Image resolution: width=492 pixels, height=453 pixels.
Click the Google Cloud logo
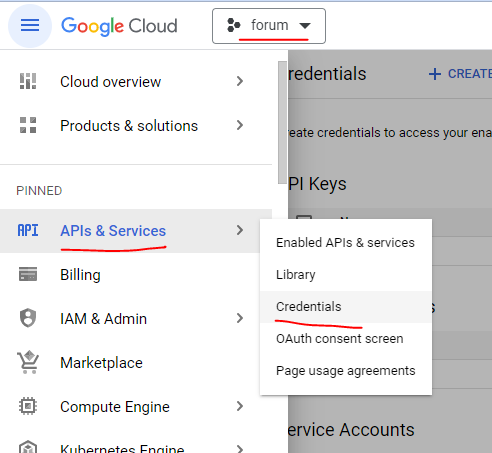point(119,26)
